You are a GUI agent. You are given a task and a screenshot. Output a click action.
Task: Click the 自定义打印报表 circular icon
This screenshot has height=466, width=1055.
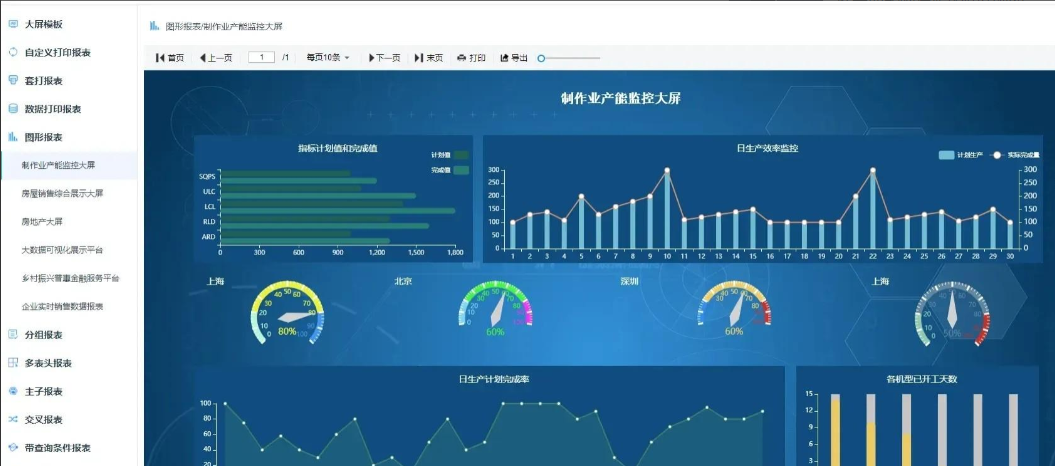click(x=13, y=52)
